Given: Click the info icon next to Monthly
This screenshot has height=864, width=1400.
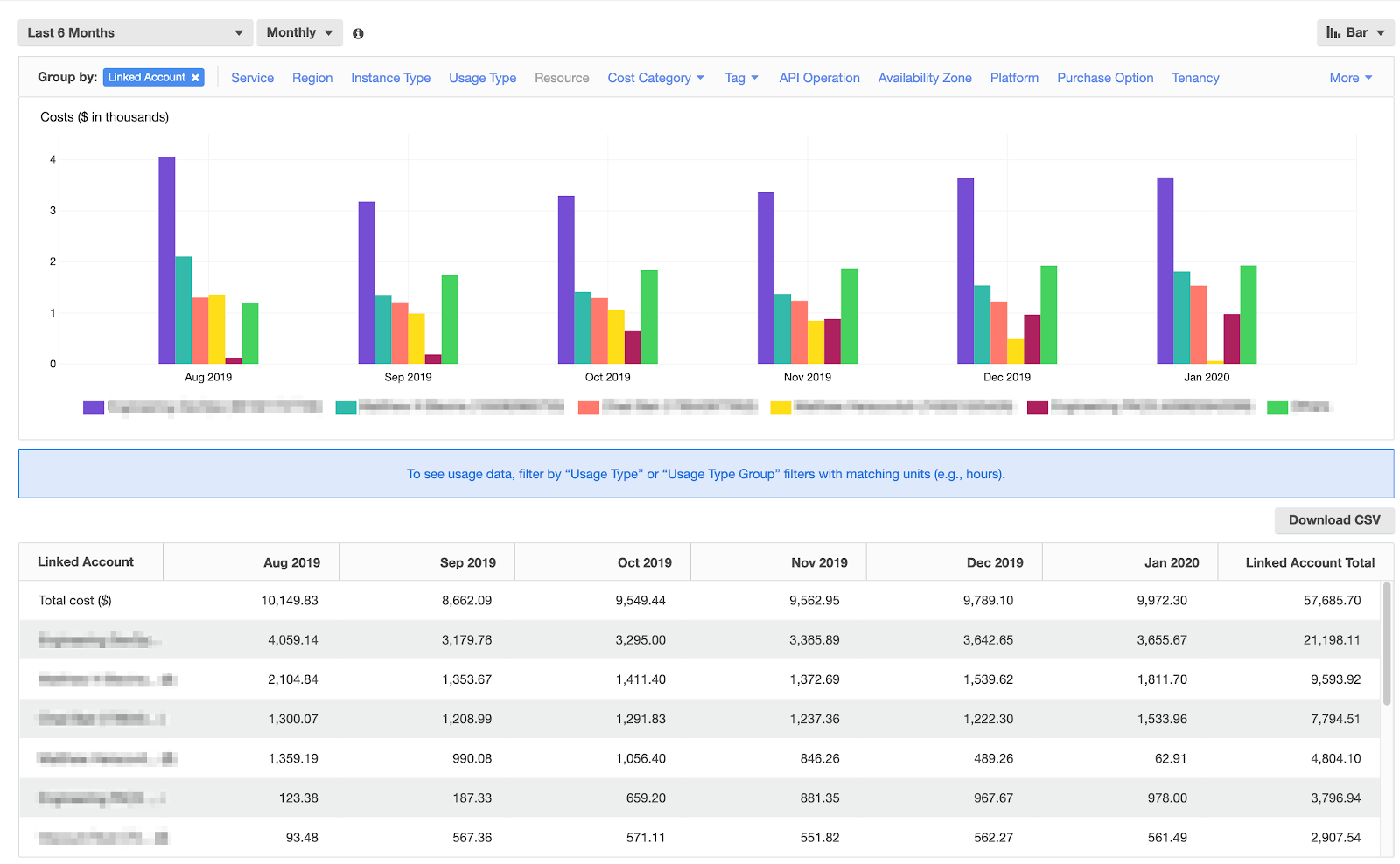Looking at the screenshot, I should pos(358,34).
